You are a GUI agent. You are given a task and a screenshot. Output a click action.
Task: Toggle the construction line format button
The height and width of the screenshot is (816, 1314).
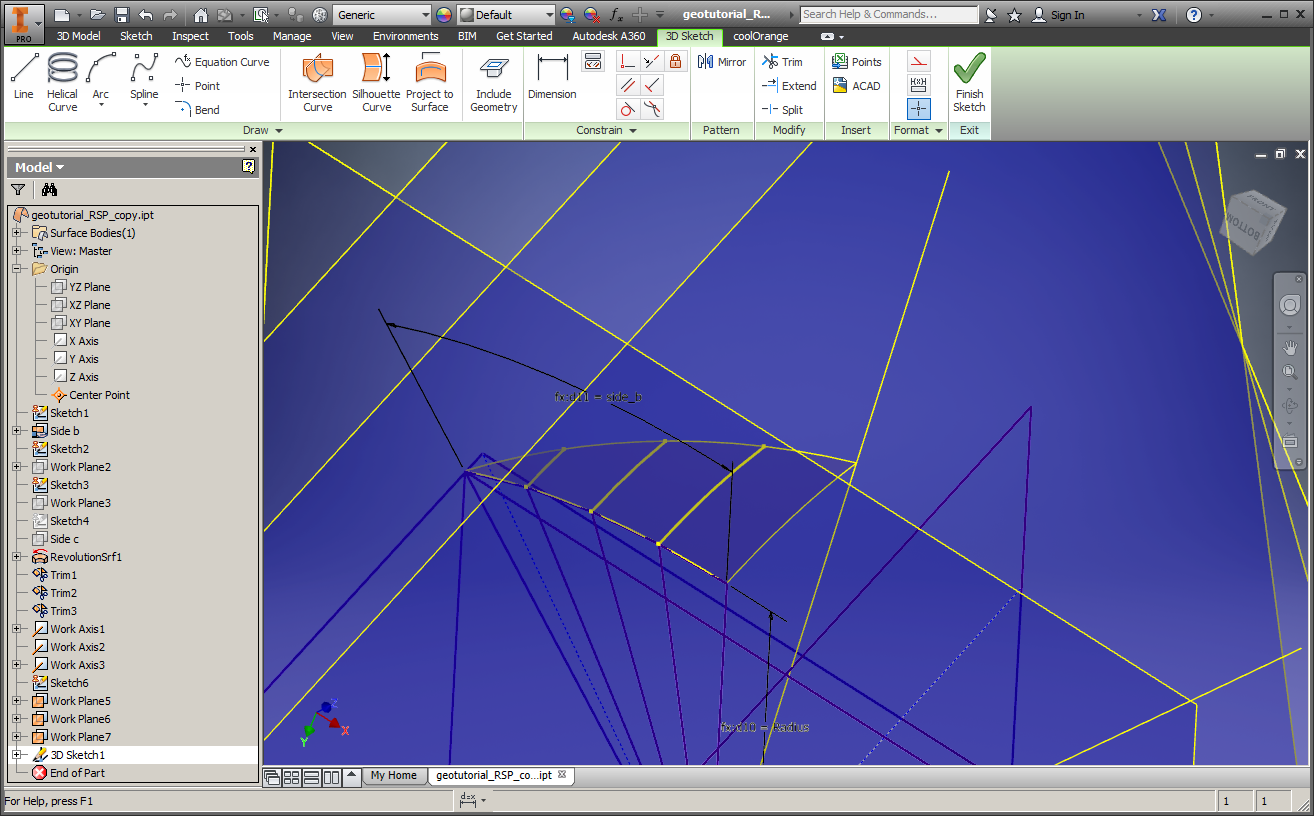919,62
